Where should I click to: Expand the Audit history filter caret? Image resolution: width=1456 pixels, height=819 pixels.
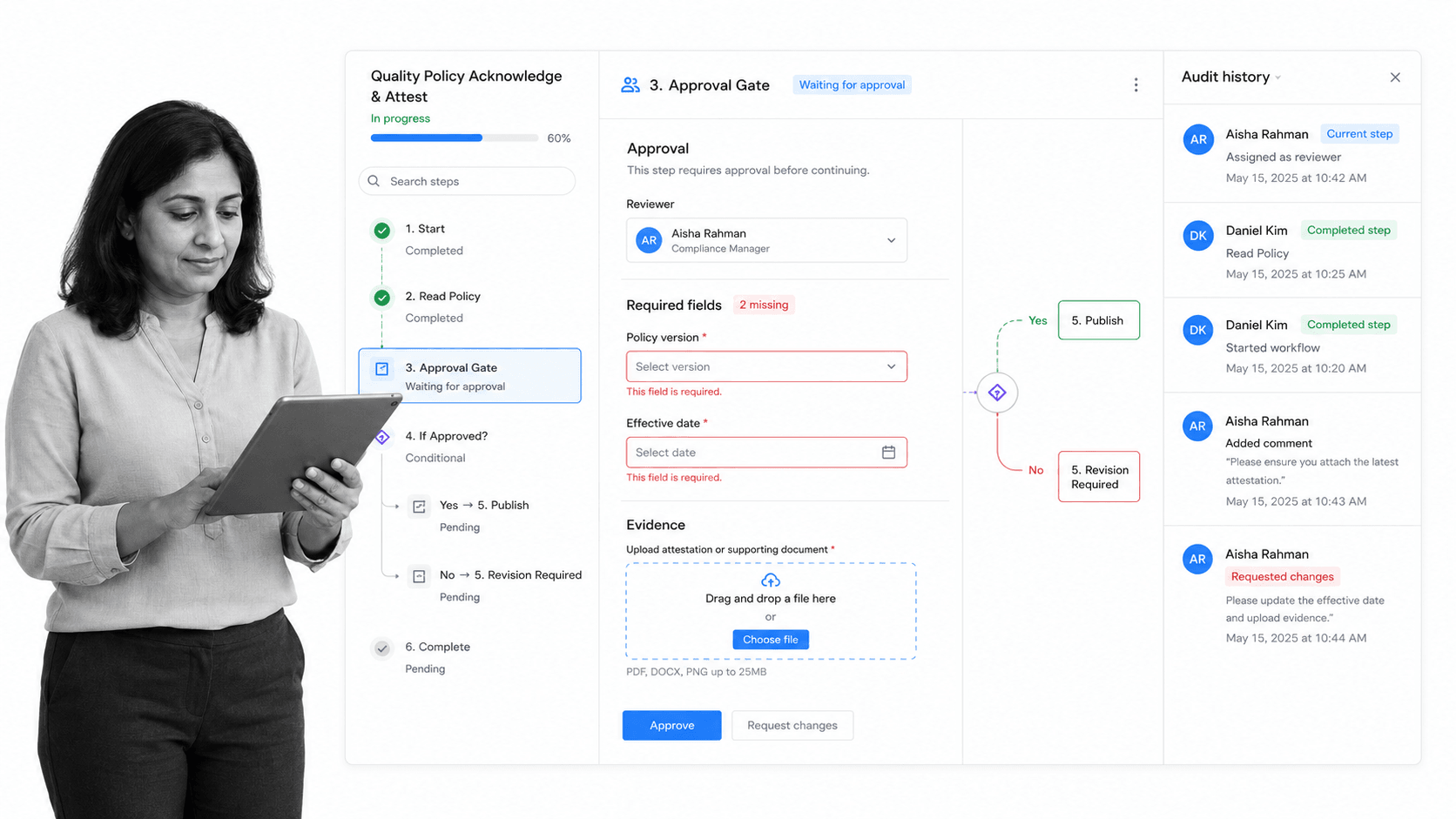point(1278,78)
